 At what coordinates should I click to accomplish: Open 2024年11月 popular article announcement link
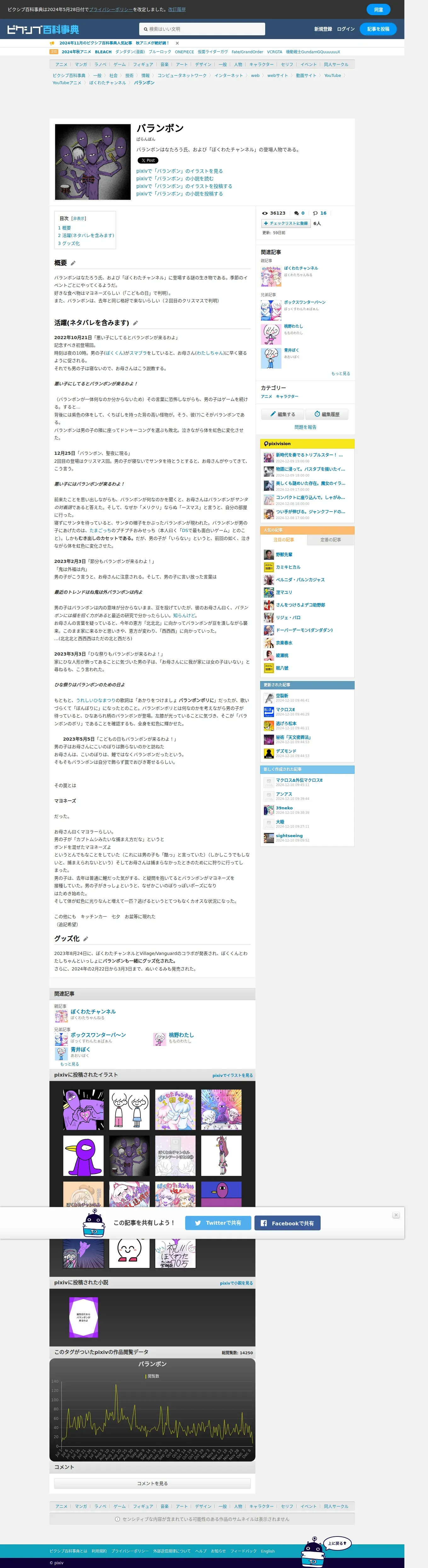pyautogui.click(x=114, y=43)
